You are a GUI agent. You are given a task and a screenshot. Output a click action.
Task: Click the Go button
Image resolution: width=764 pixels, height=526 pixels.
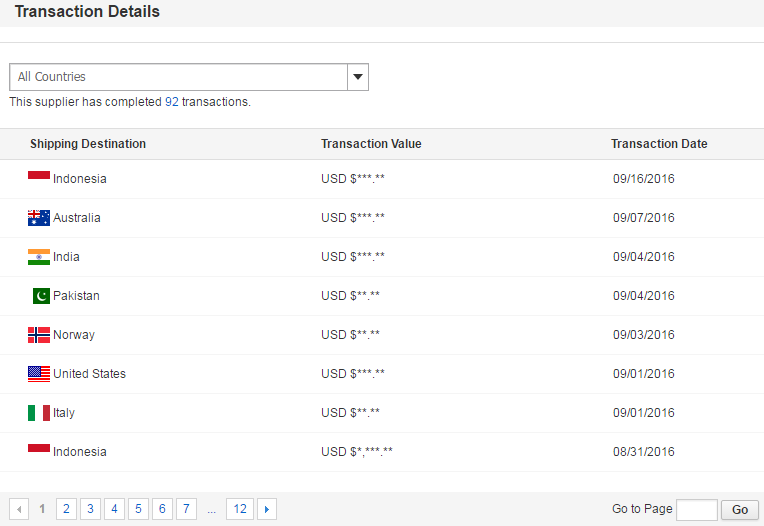[740, 509]
